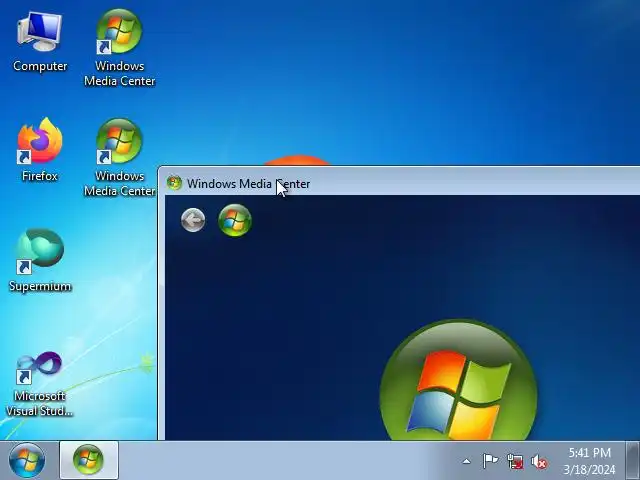Click the green Media Center home button
This screenshot has height=480, width=640.
235,220
